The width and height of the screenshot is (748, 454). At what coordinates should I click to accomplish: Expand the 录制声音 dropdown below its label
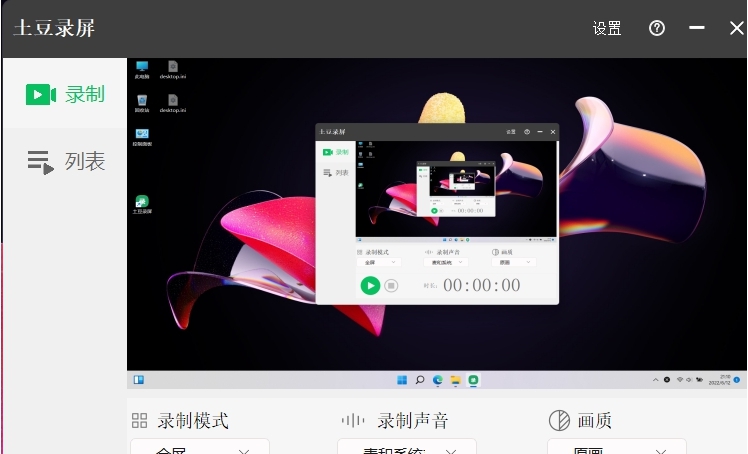tap(407, 447)
